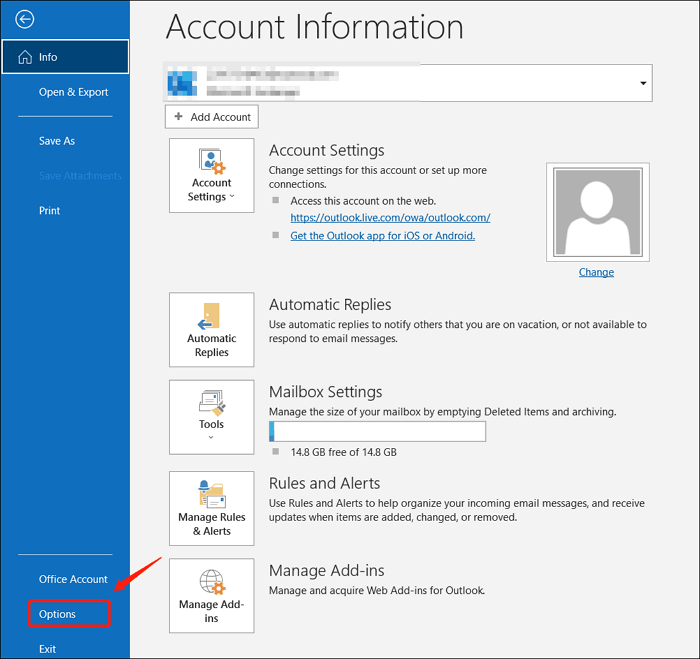Open the outlook.live.com web access link
Image resolution: width=700 pixels, height=659 pixels.
point(390,217)
